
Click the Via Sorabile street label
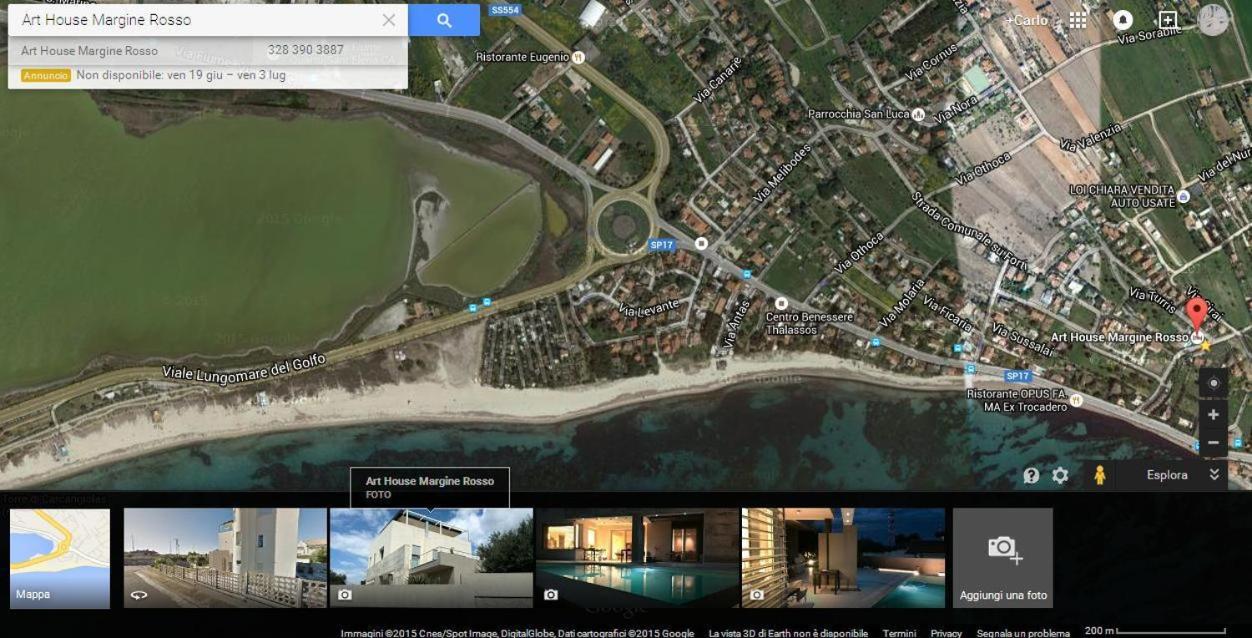click(x=1149, y=35)
